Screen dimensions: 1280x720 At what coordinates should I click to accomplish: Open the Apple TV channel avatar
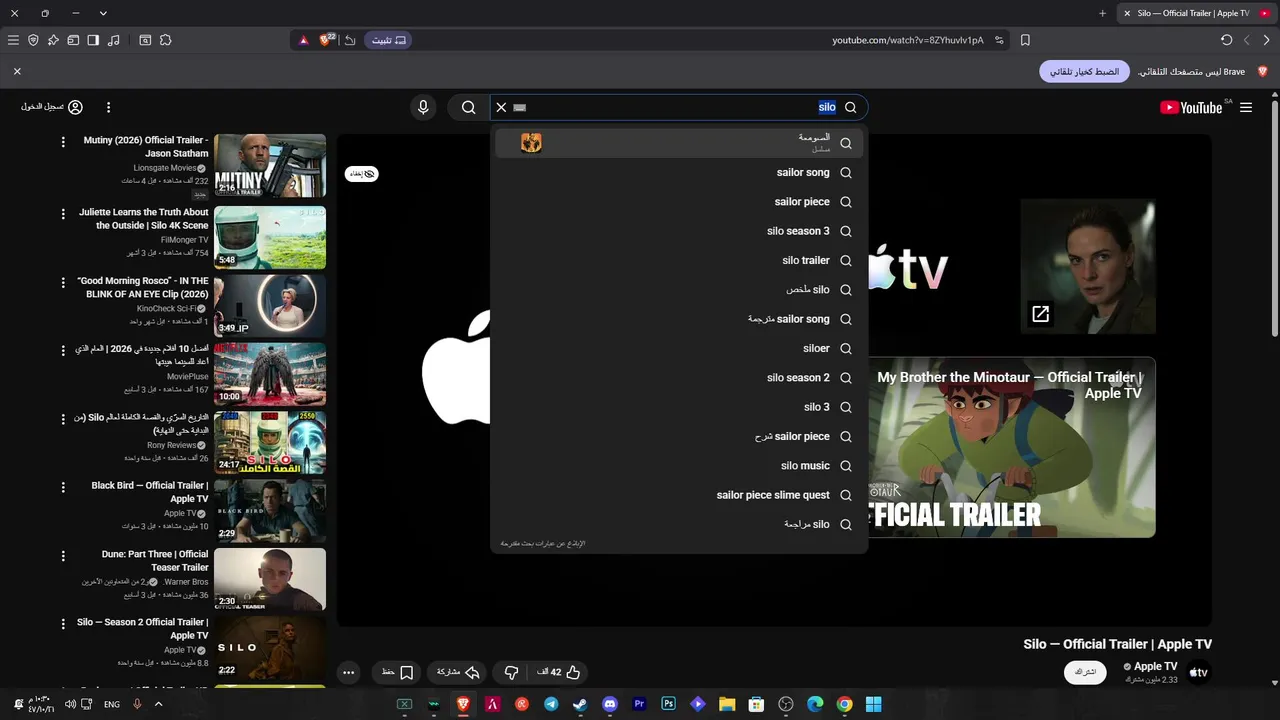[x=1198, y=673]
